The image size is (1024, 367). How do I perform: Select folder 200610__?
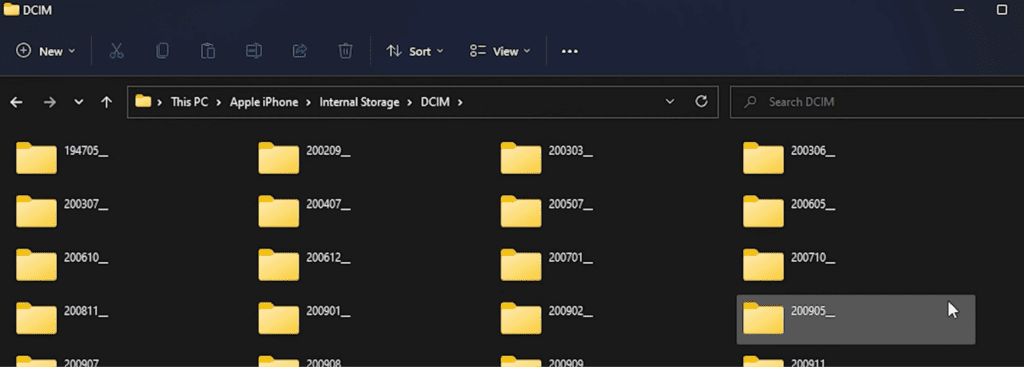pos(62,264)
